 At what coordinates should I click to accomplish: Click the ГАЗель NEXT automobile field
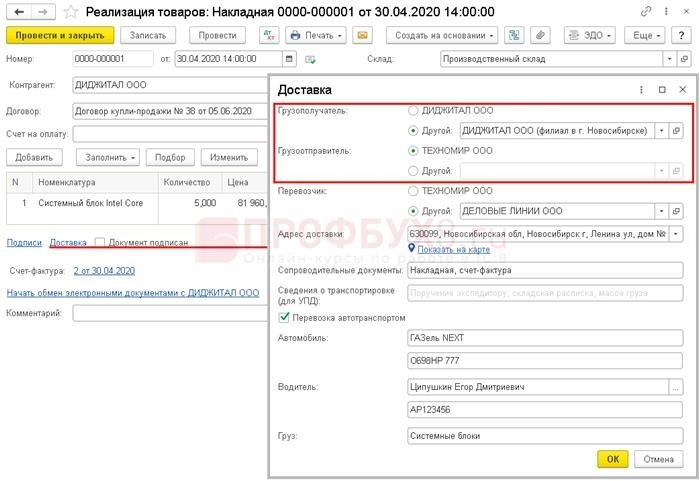pyautogui.click(x=545, y=338)
